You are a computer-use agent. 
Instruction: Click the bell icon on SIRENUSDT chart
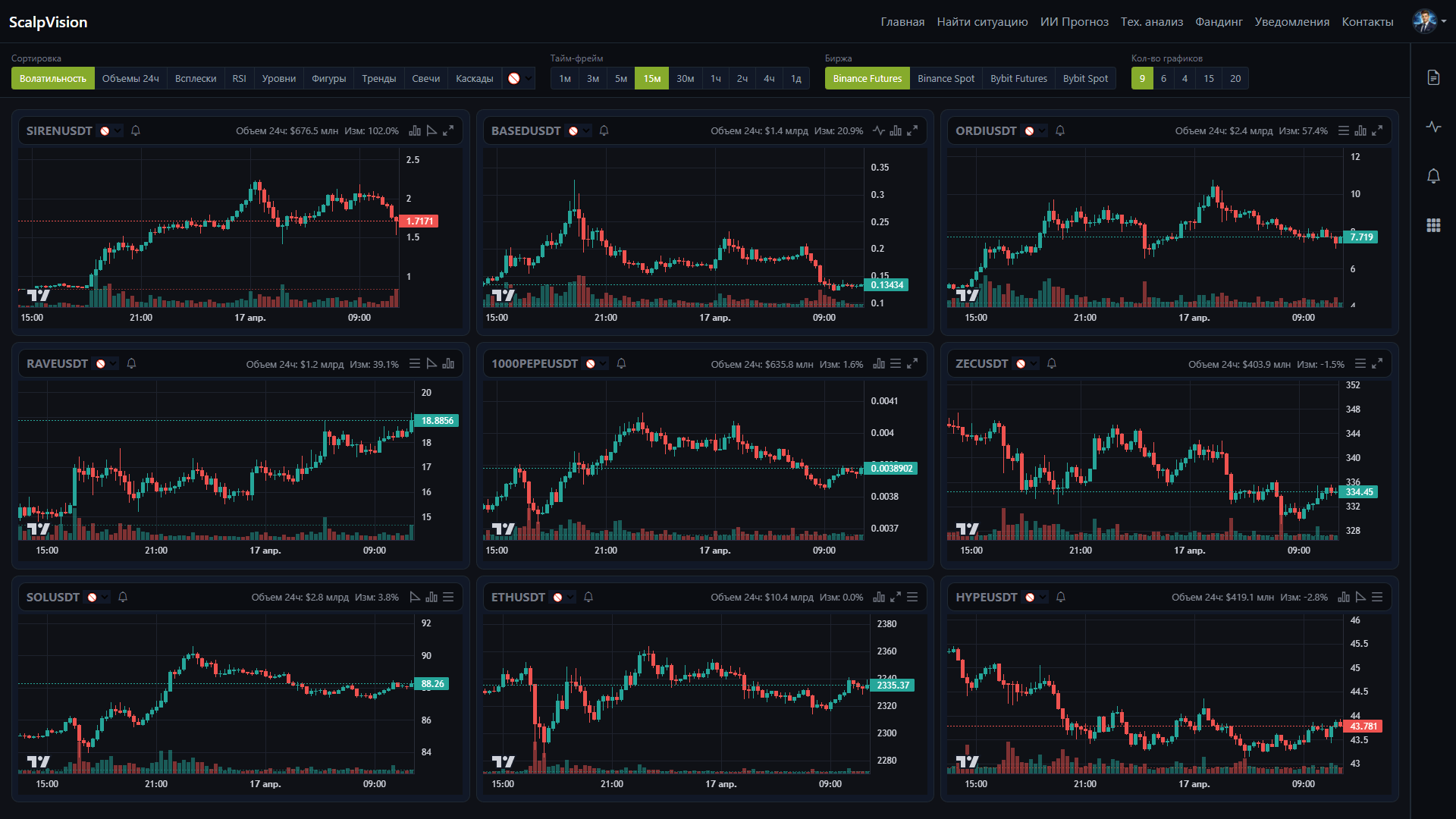coord(136,130)
